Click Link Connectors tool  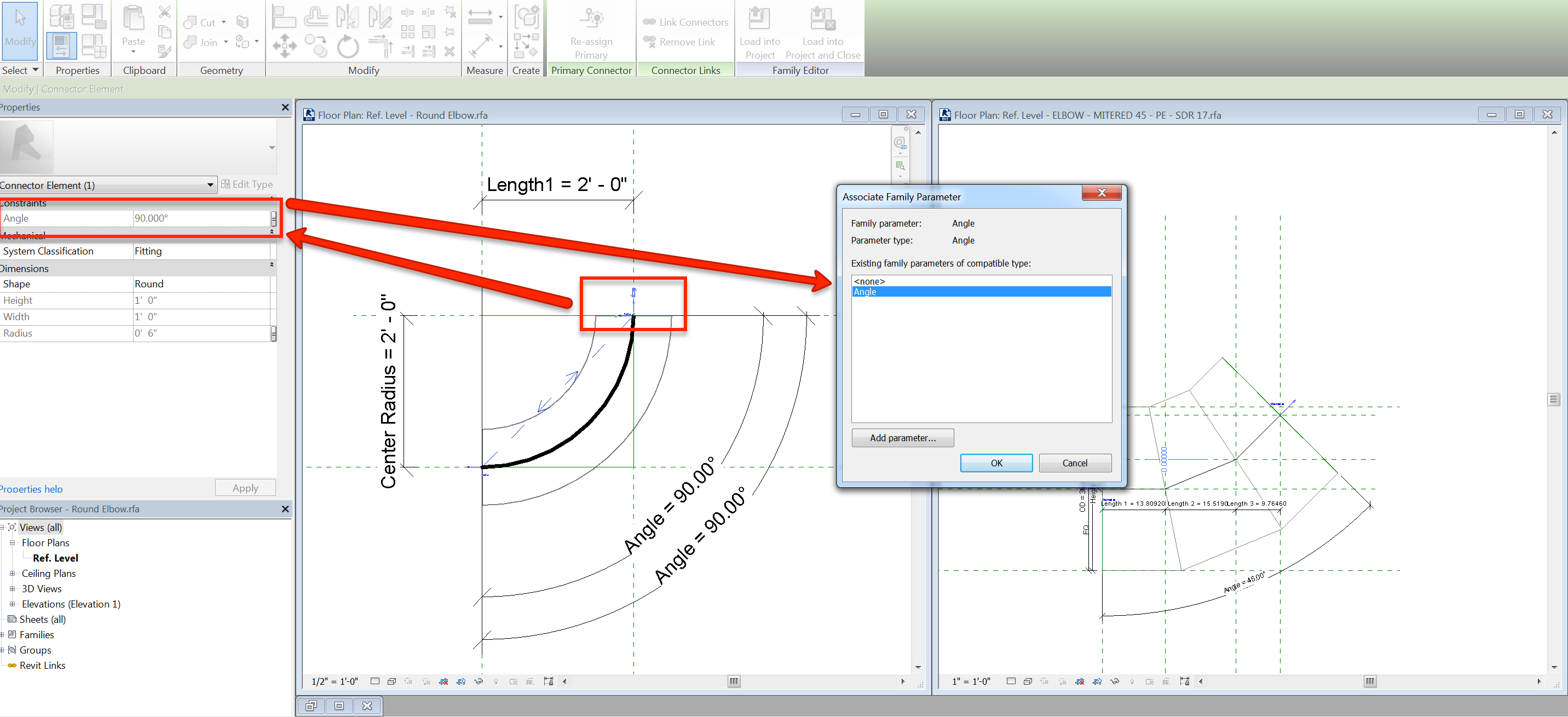point(686,22)
